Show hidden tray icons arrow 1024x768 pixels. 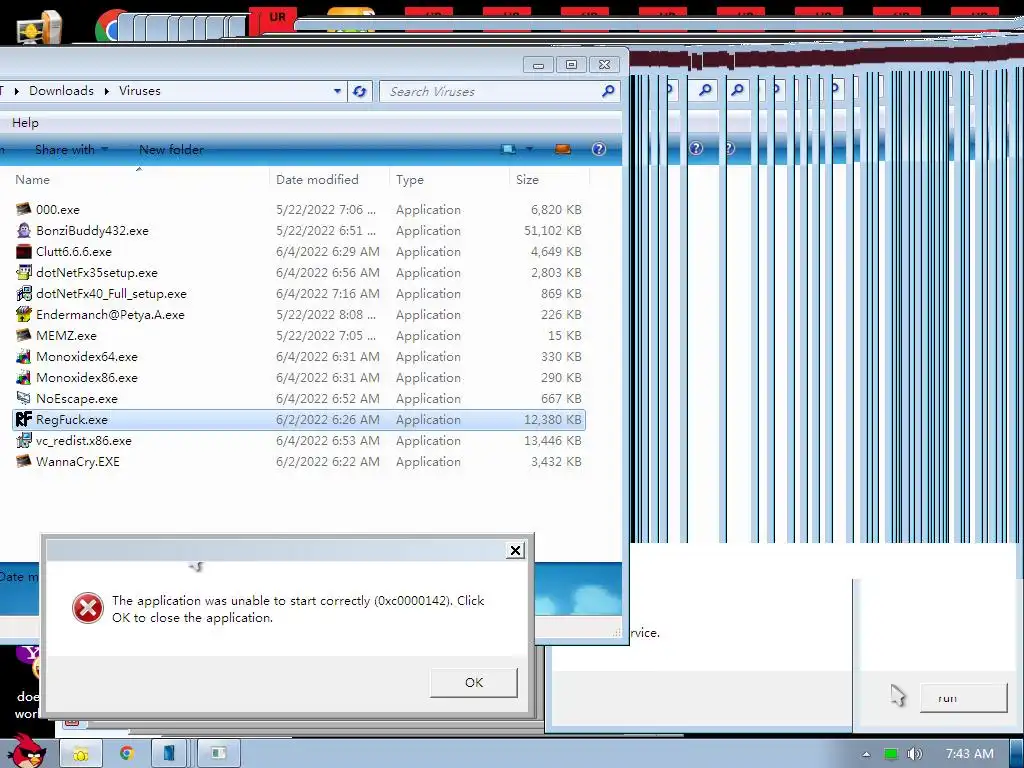point(866,754)
